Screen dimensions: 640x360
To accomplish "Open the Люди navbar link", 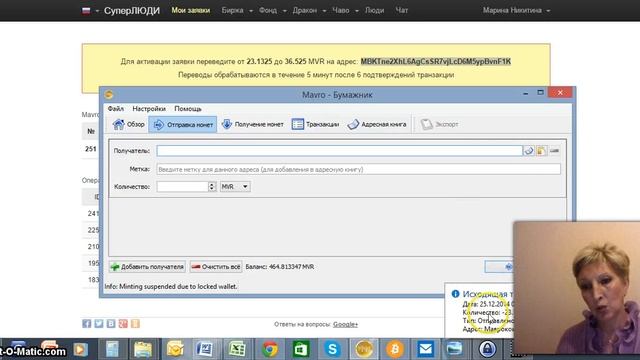I will (x=374, y=10).
